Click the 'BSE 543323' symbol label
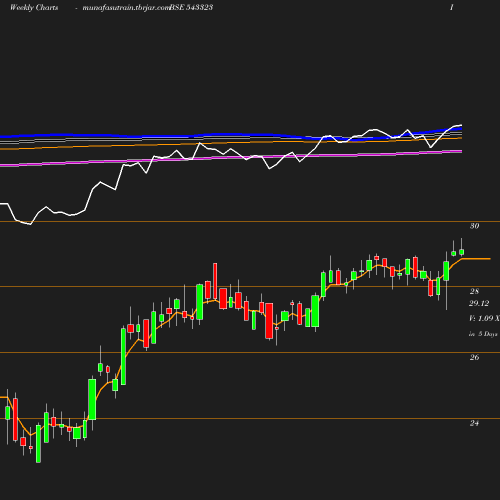Image resolution: width=500 pixels, height=500 pixels. click(x=191, y=7)
